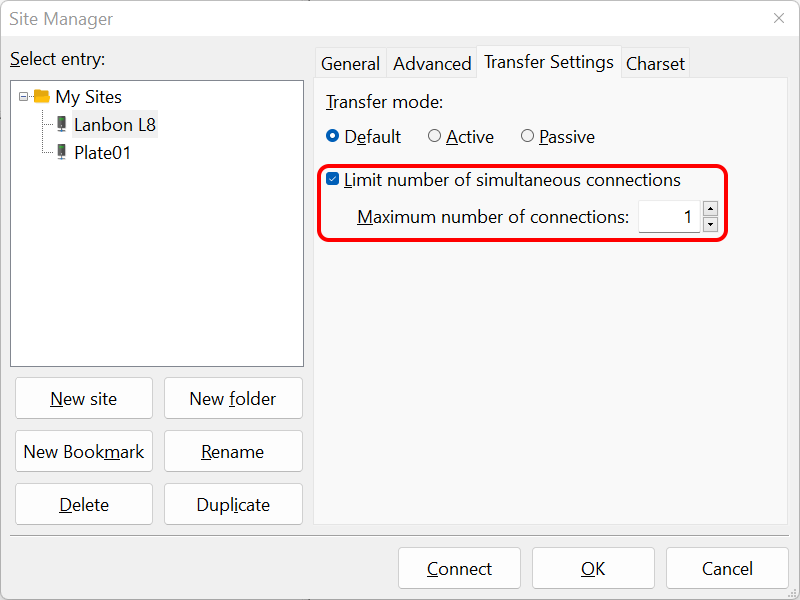800x600 pixels.
Task: Click the New site button
Action: tap(84, 398)
